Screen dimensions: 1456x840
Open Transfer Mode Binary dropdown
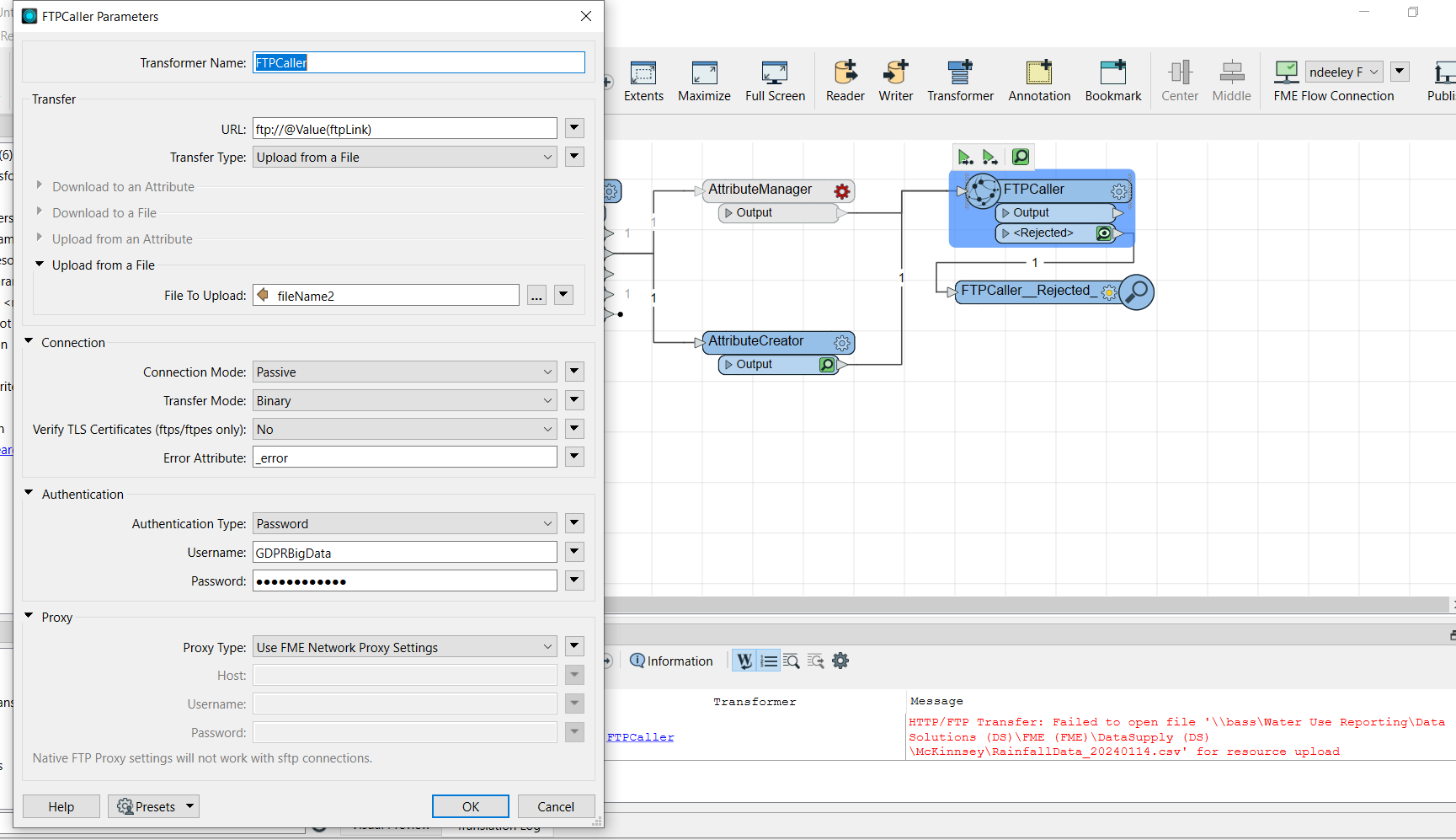405,401
